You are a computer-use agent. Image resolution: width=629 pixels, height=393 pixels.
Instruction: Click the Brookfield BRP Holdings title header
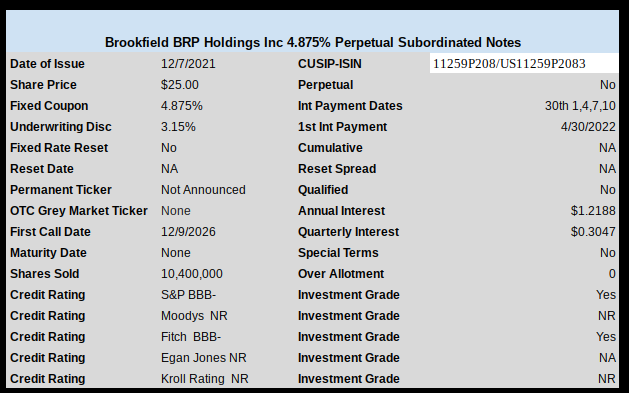pyautogui.click(x=312, y=42)
